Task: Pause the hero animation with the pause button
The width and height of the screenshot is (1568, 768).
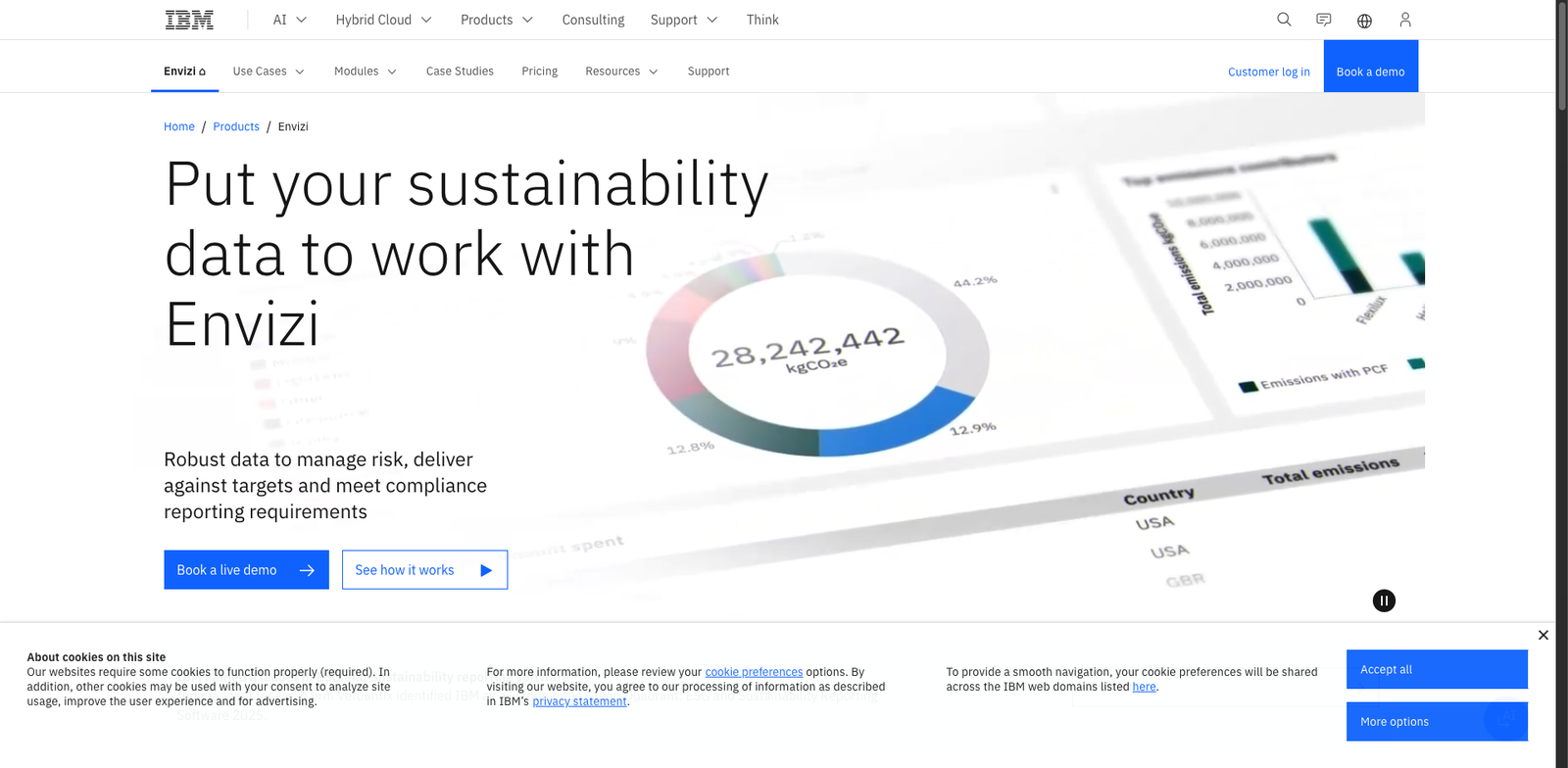Action: (1384, 600)
